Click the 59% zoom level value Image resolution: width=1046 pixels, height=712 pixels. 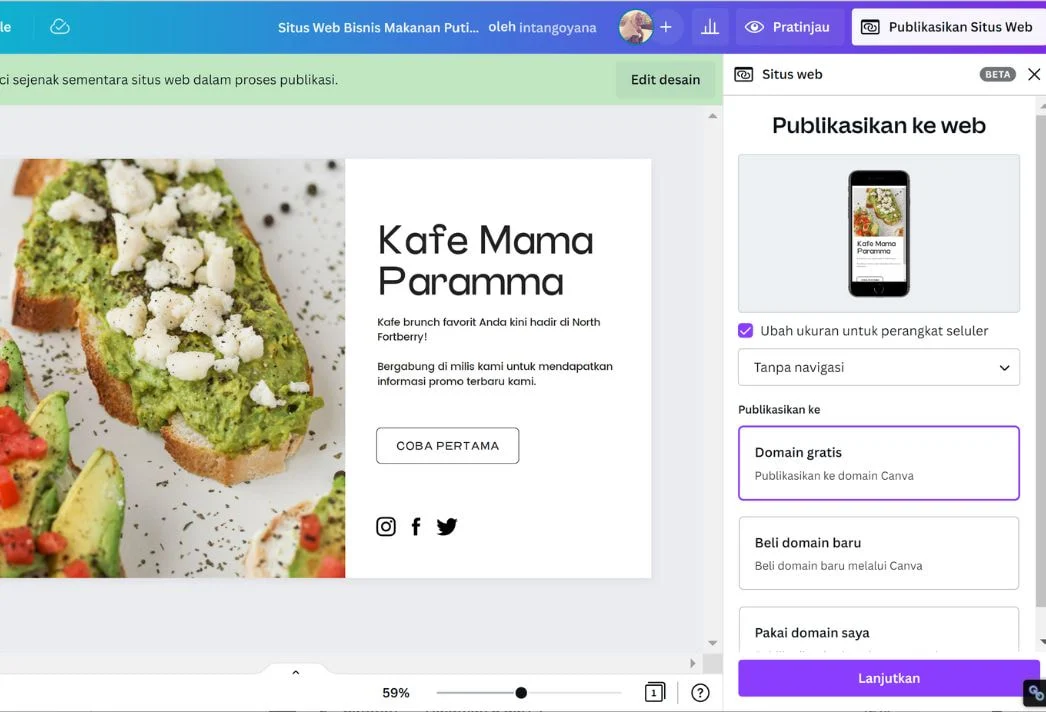(x=396, y=693)
